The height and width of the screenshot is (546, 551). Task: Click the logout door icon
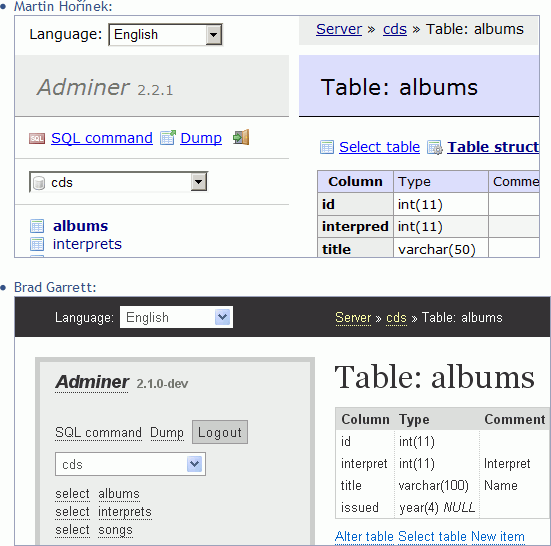241,137
